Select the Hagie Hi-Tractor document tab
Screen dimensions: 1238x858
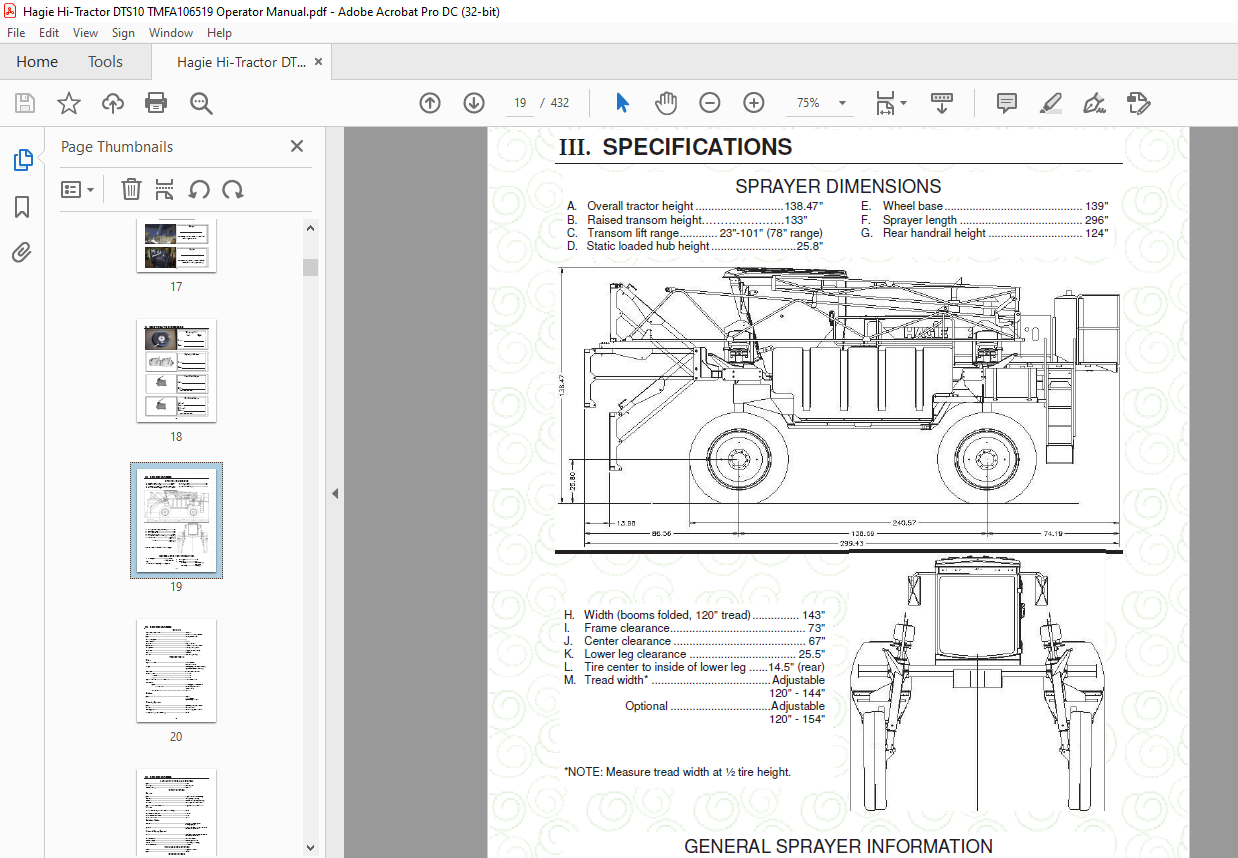[x=241, y=62]
